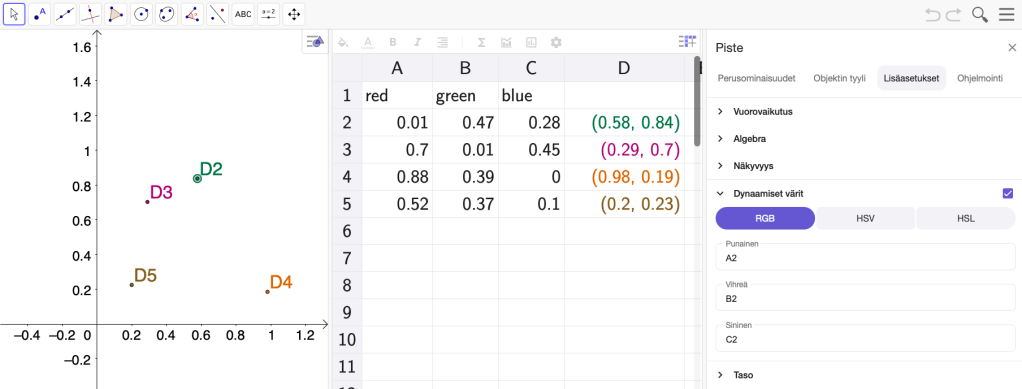
Task: Select the Move graphics view tool
Action: pyautogui.click(x=294, y=14)
